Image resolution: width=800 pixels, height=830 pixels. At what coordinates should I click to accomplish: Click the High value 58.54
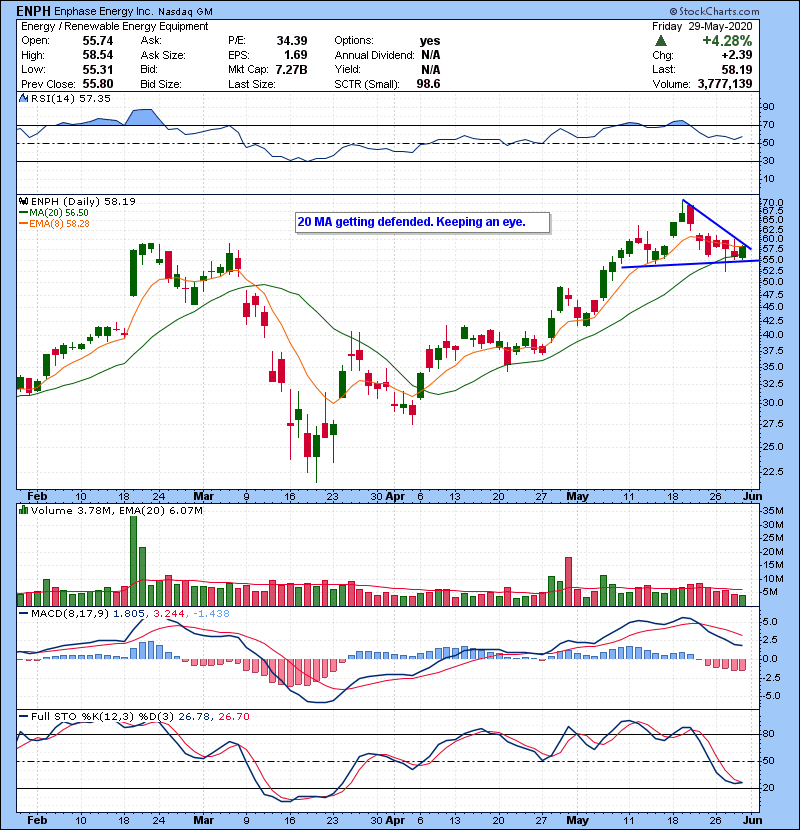tap(97, 55)
